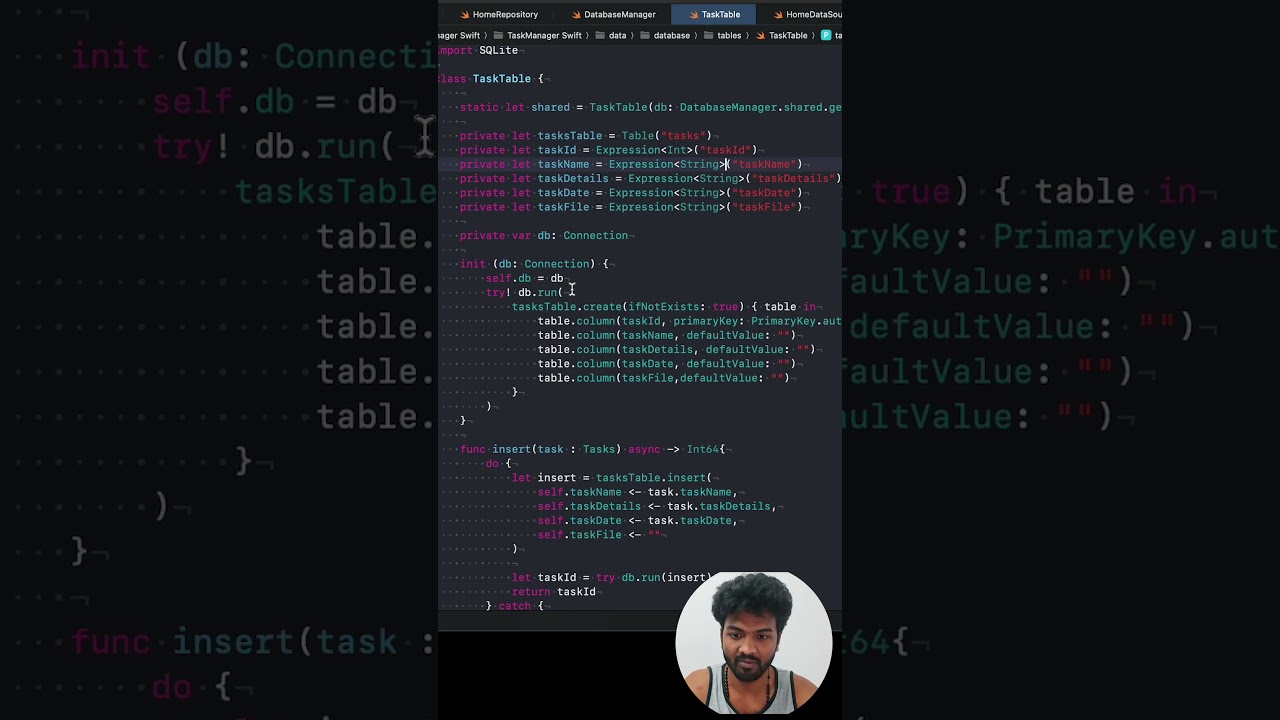This screenshot has height=720, width=1280.
Task: Open the TaskManager Swift folder breadcrumb
Action: (x=536, y=35)
